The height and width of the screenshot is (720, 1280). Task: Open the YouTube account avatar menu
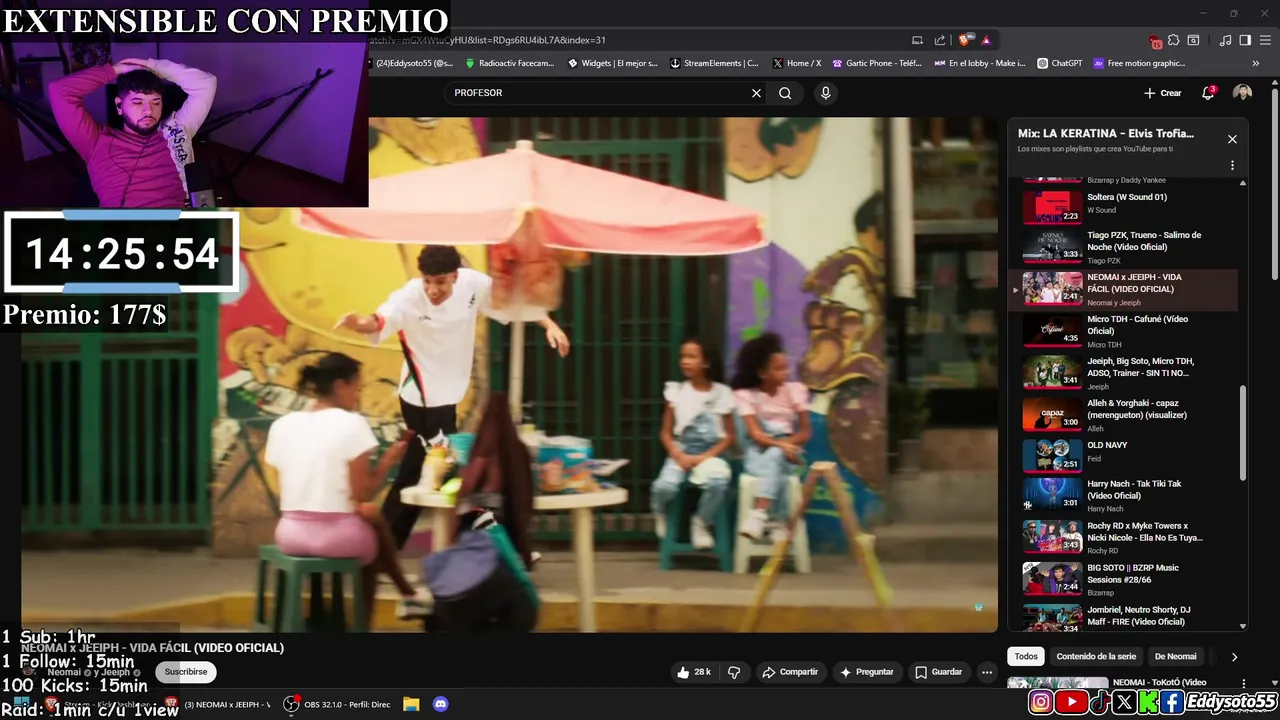[1242, 93]
